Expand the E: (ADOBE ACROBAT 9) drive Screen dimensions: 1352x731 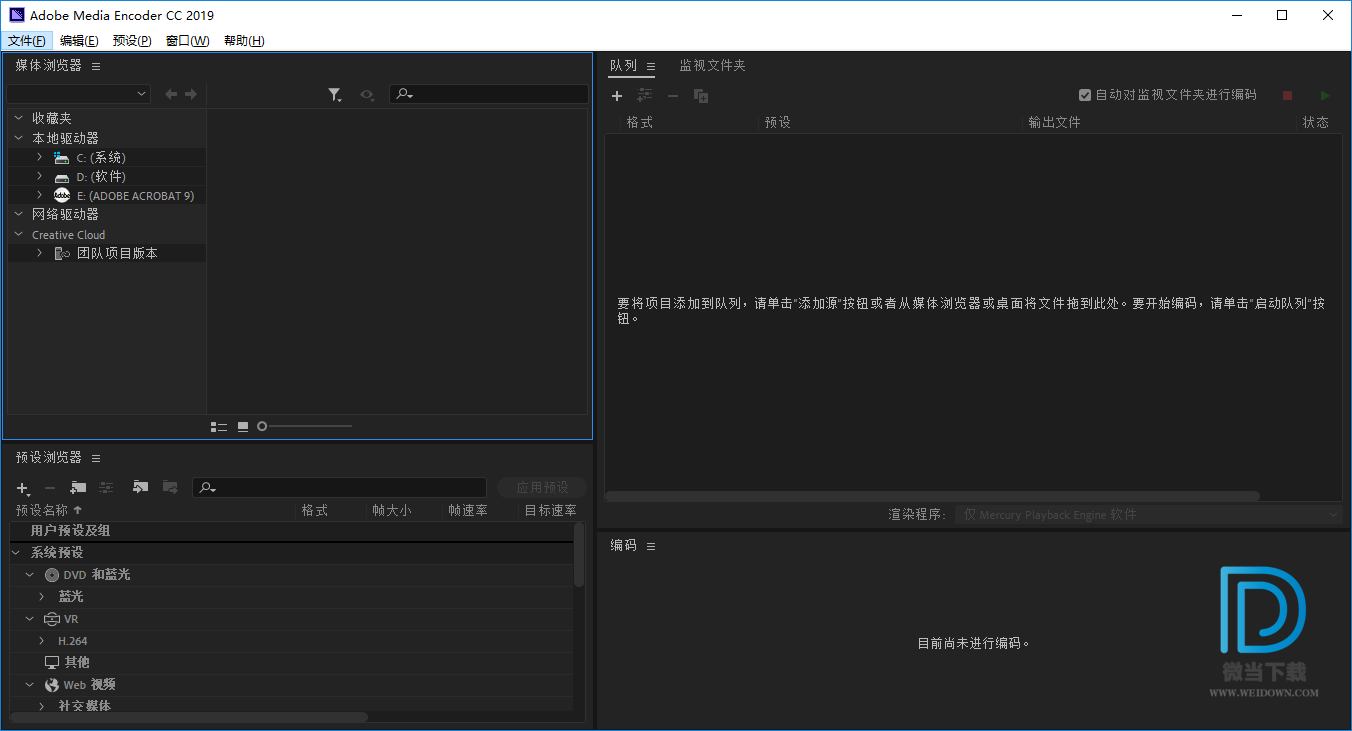coord(39,195)
